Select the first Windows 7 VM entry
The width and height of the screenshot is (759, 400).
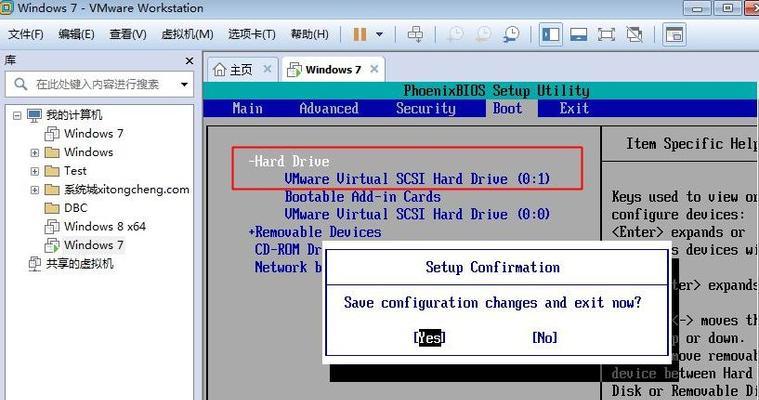click(x=93, y=134)
